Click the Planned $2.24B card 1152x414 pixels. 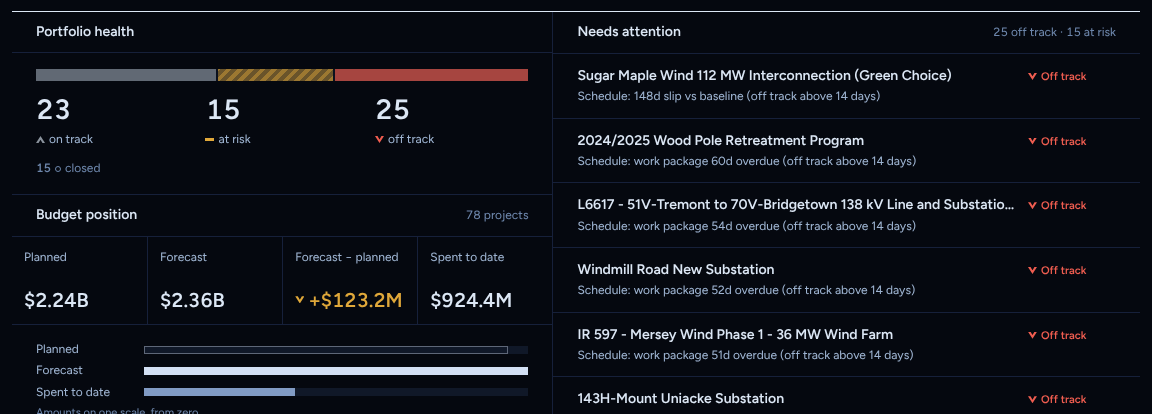79,280
